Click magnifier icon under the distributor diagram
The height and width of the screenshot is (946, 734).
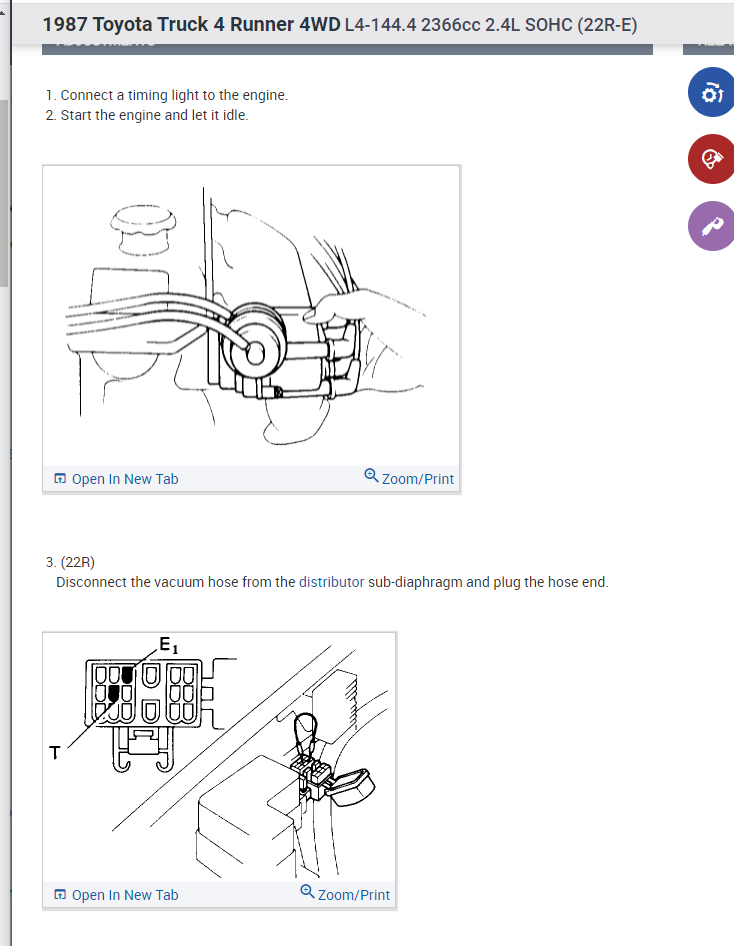coord(371,475)
